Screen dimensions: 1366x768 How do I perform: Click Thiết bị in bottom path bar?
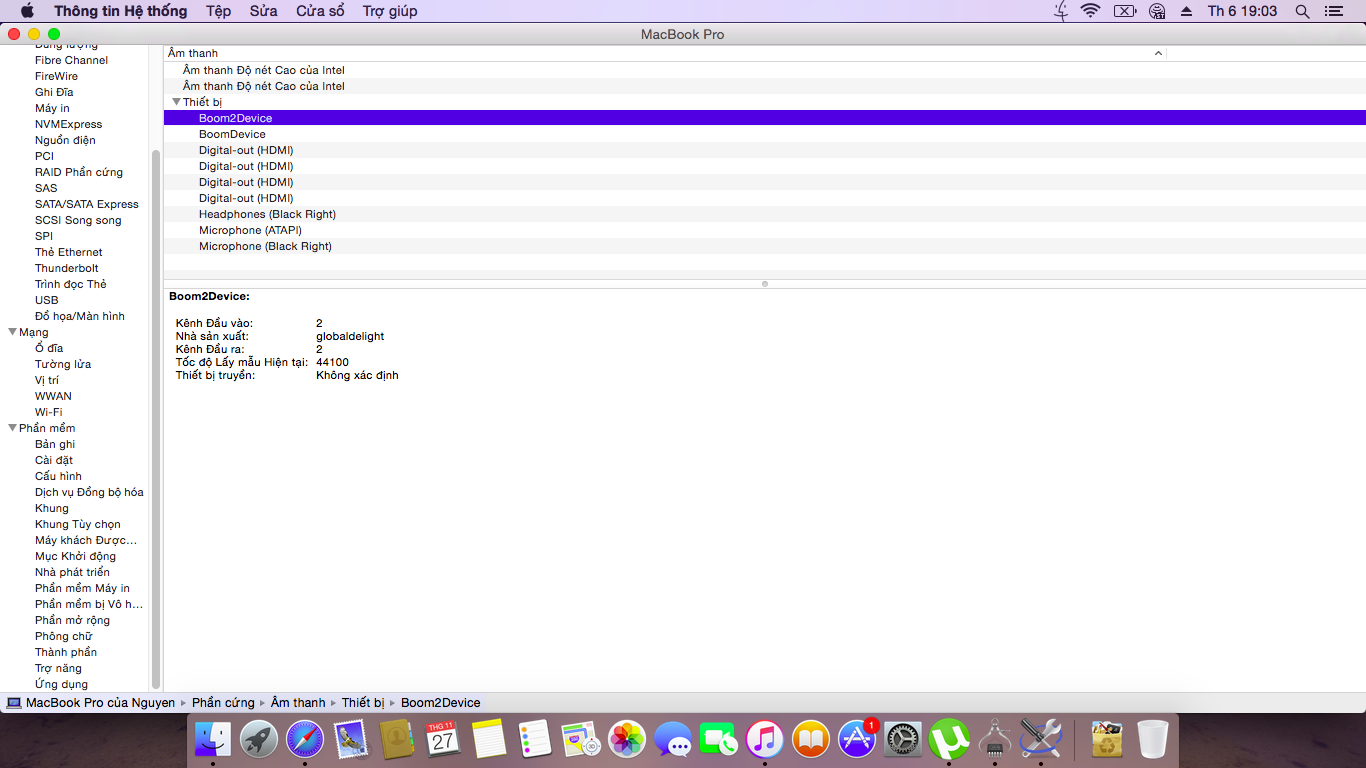363,703
